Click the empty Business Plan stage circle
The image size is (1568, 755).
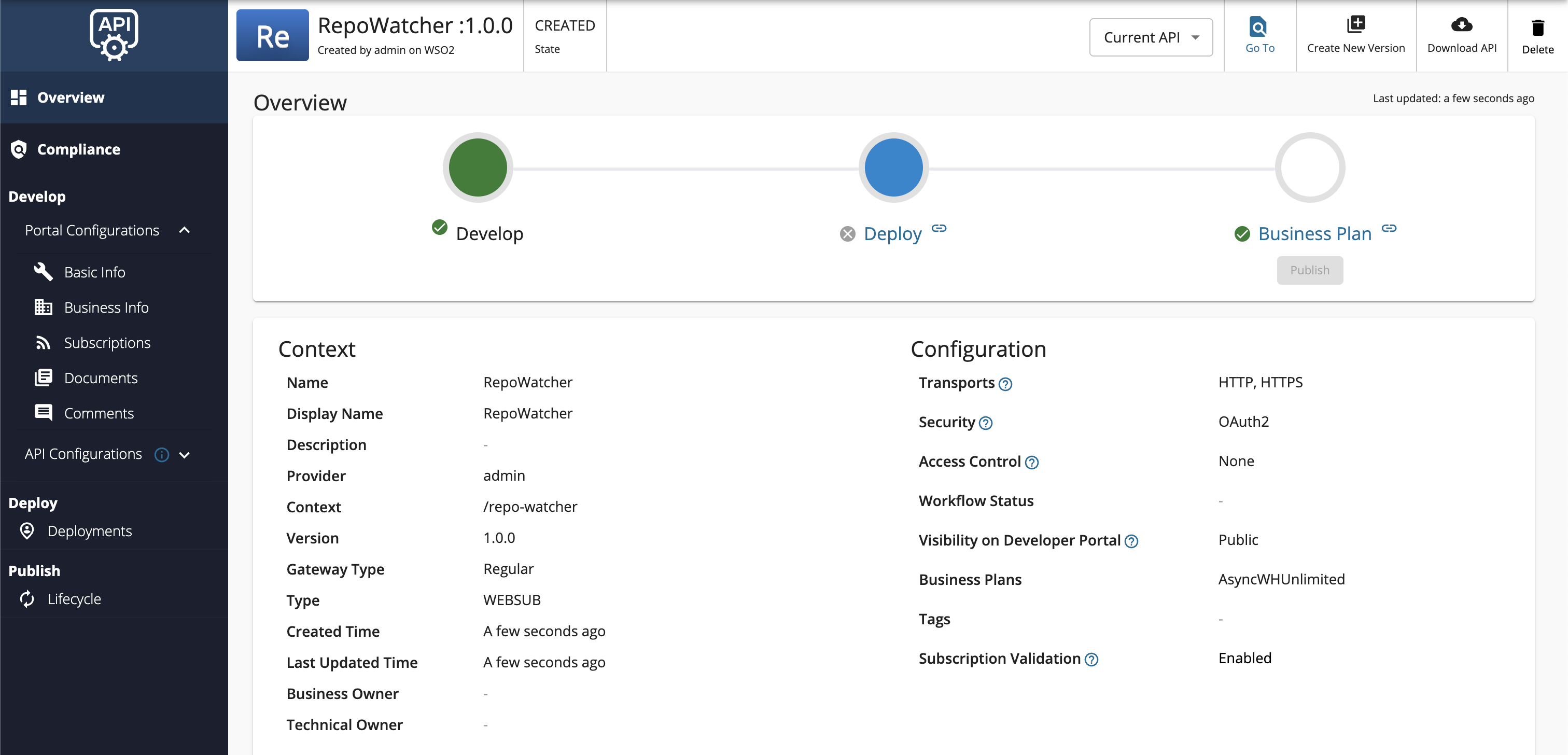coord(1310,167)
